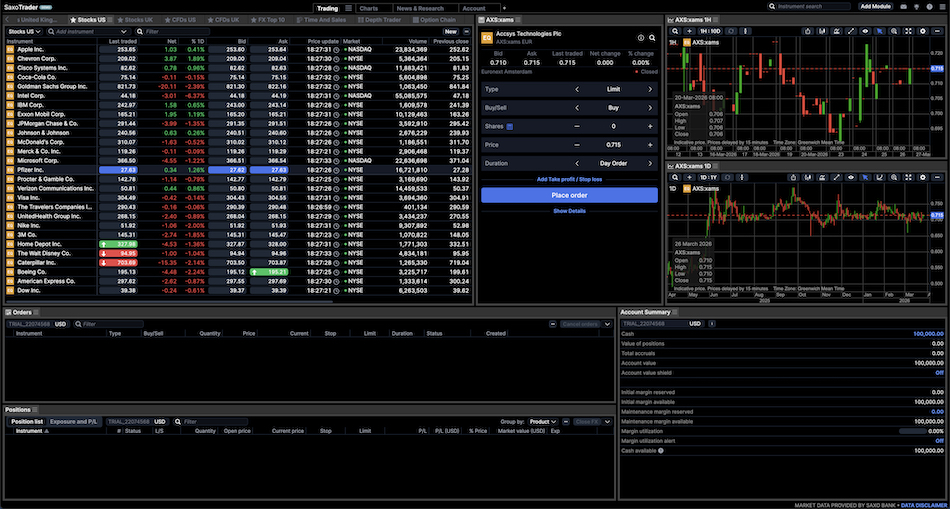Click the zoom search icon in the 1D chart

coord(675,177)
